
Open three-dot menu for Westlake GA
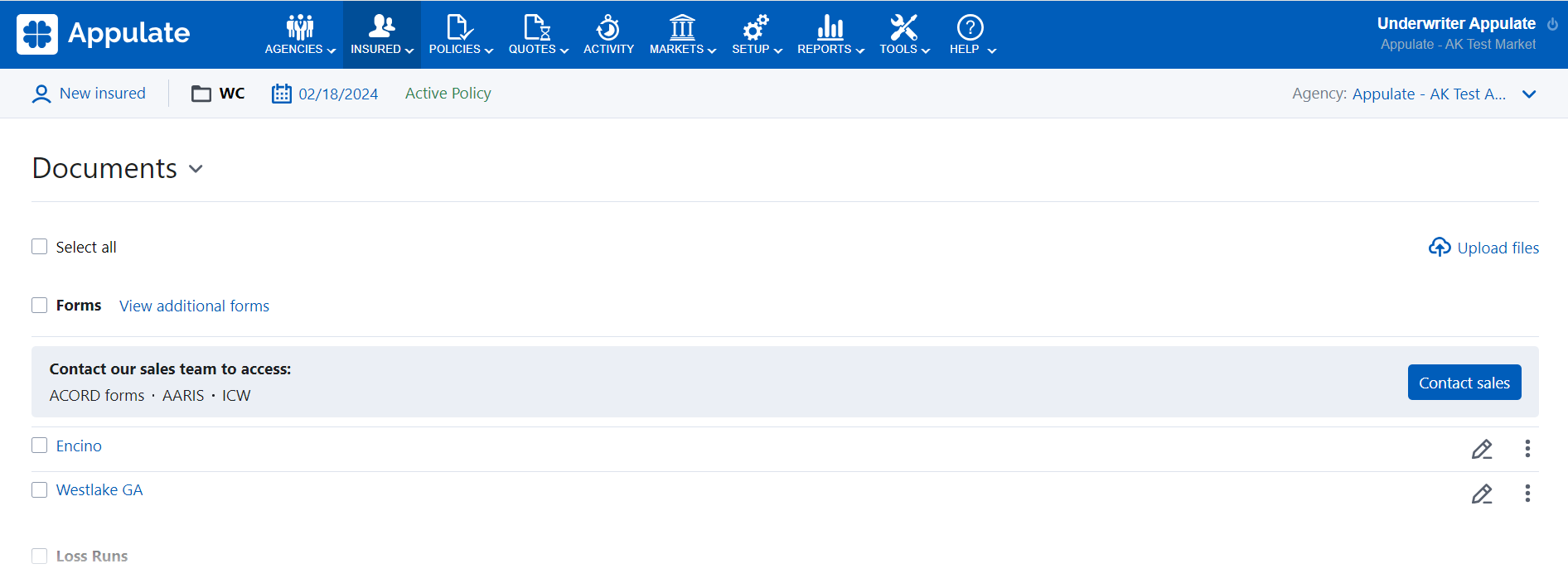(1527, 494)
